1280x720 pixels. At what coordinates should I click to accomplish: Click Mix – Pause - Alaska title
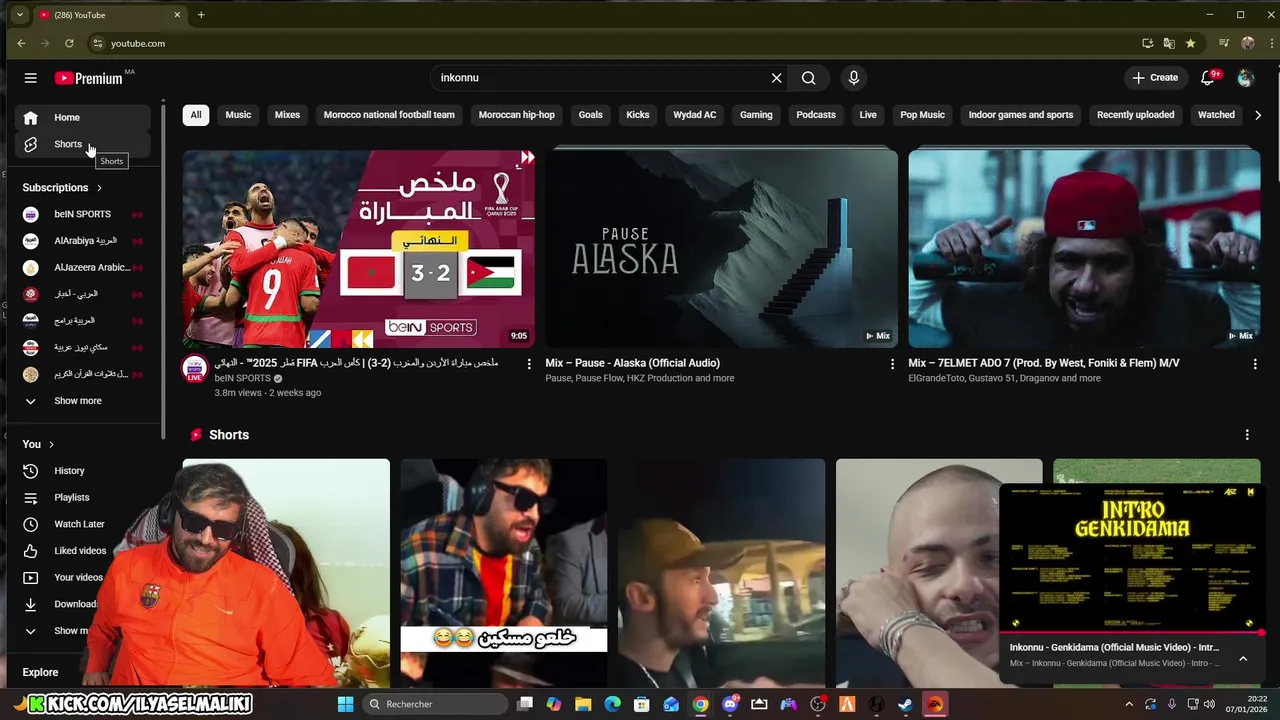tap(633, 363)
